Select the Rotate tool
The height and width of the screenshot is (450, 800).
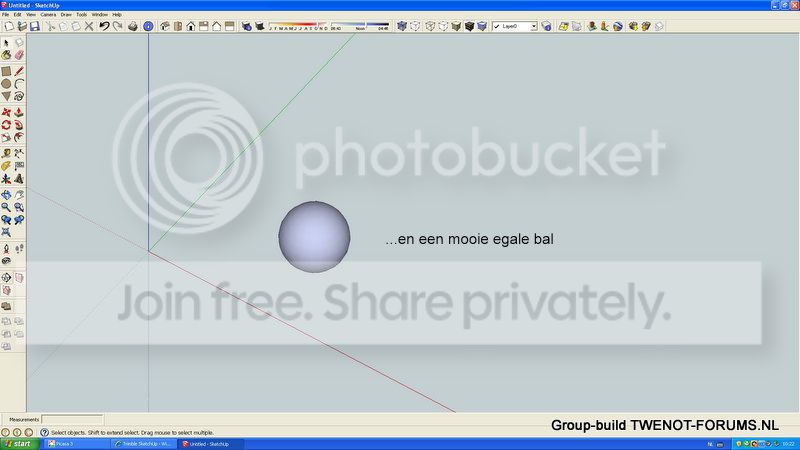pos(6,125)
